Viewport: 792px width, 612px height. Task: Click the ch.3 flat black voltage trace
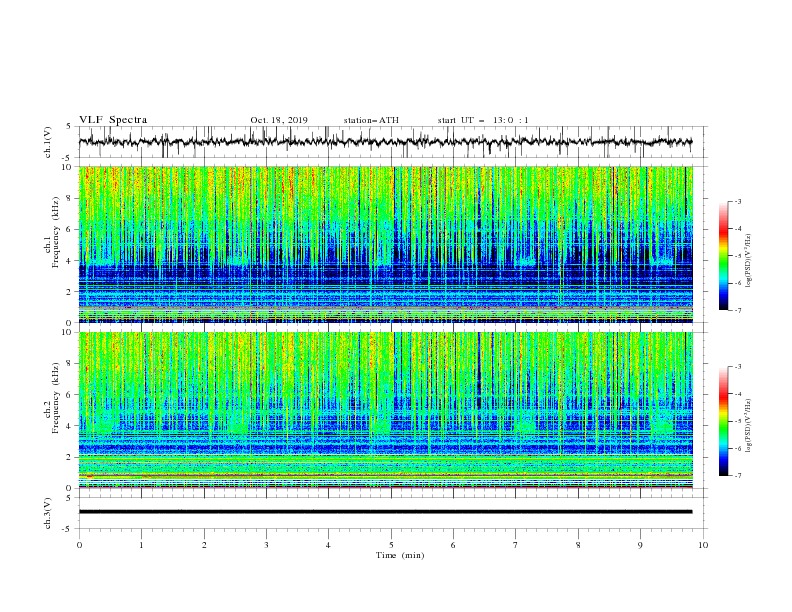pos(385,512)
